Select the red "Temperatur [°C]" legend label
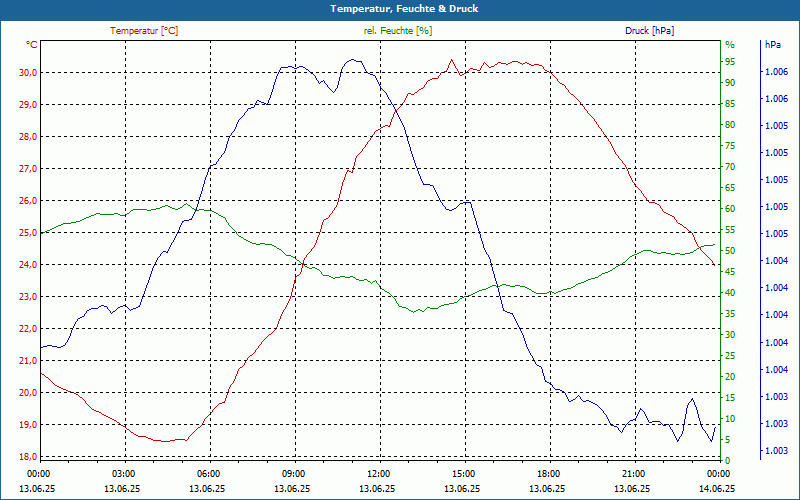 coord(144,31)
